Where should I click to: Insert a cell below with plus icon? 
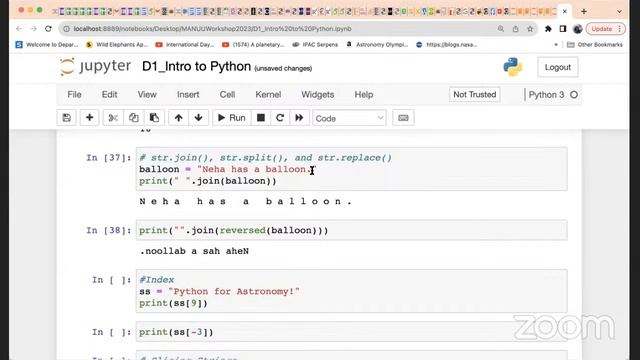point(89,118)
